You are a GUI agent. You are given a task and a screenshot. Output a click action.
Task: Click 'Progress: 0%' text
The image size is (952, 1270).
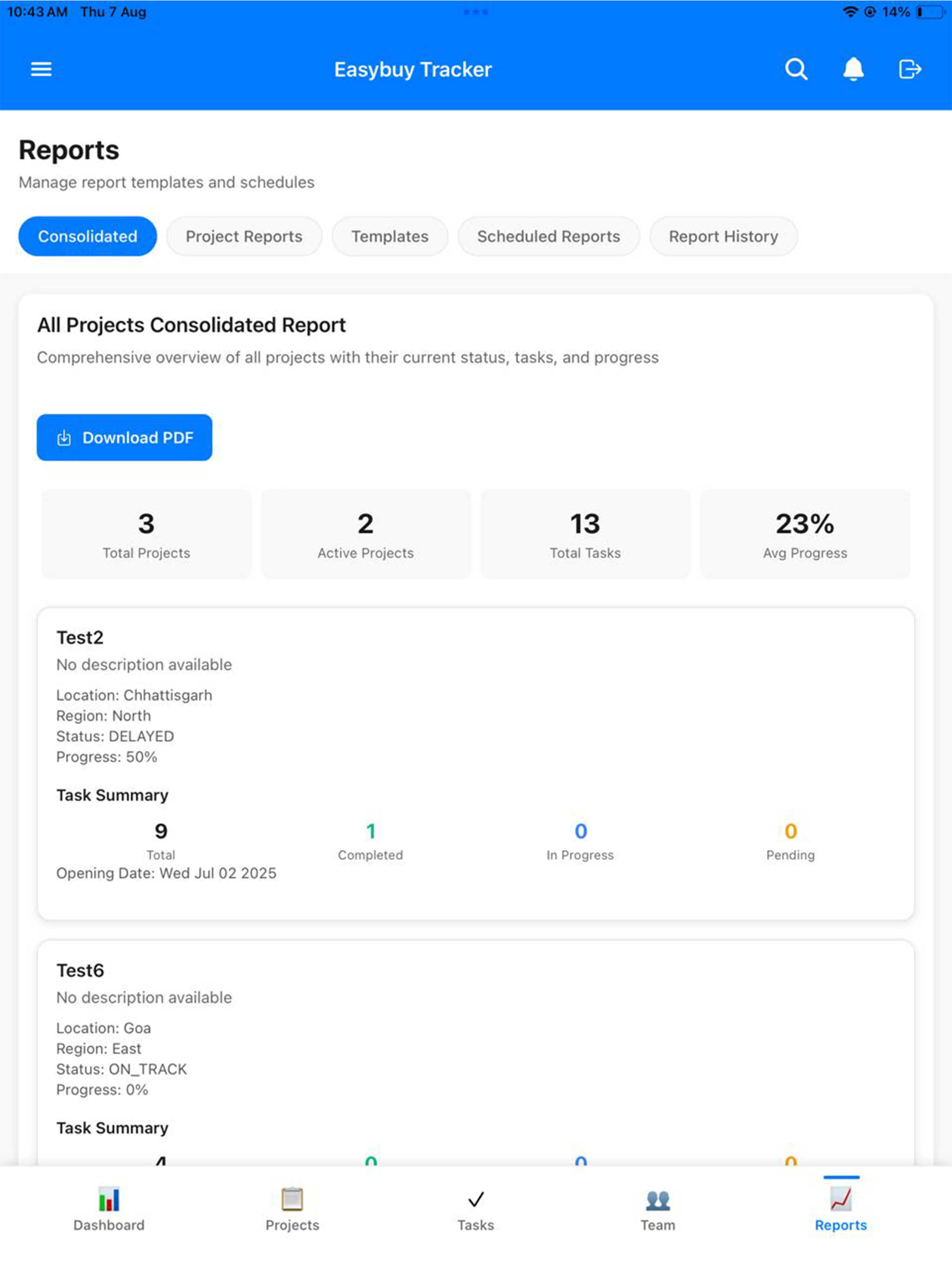click(102, 1090)
